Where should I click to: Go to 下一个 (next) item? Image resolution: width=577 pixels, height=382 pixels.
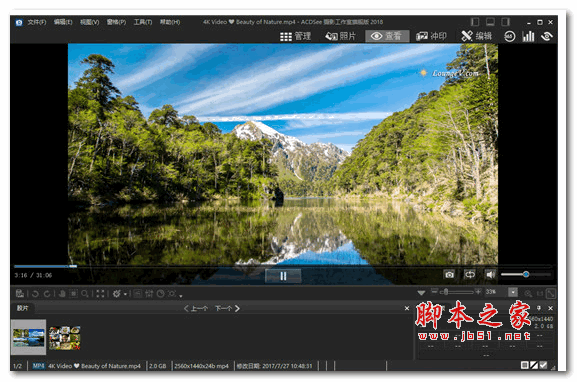coord(227,308)
